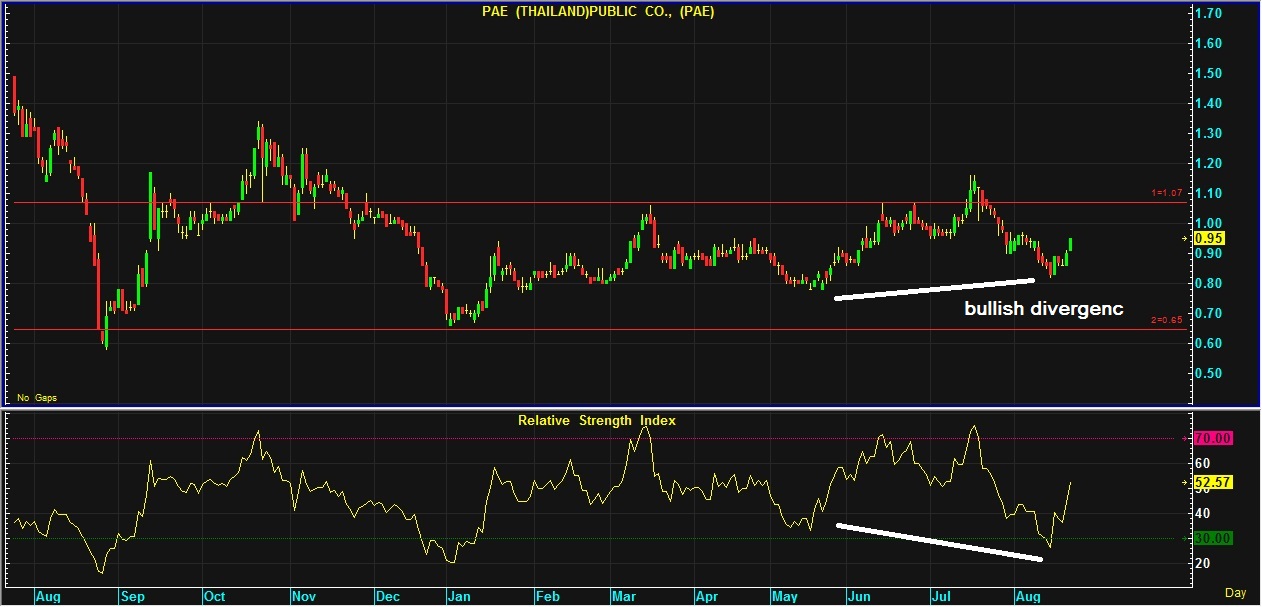Click the resistance line label 1=1.07

1168,193
